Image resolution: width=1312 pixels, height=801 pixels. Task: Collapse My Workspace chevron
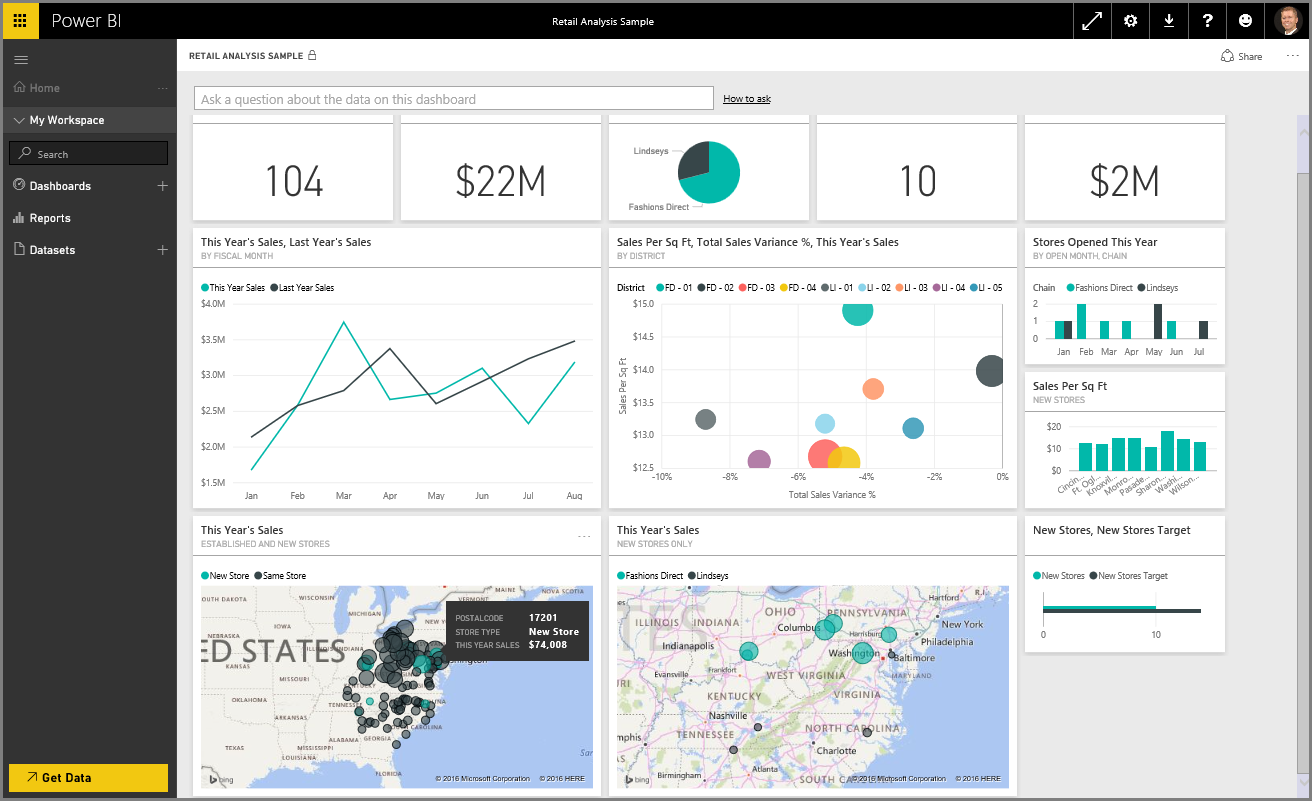(19, 120)
